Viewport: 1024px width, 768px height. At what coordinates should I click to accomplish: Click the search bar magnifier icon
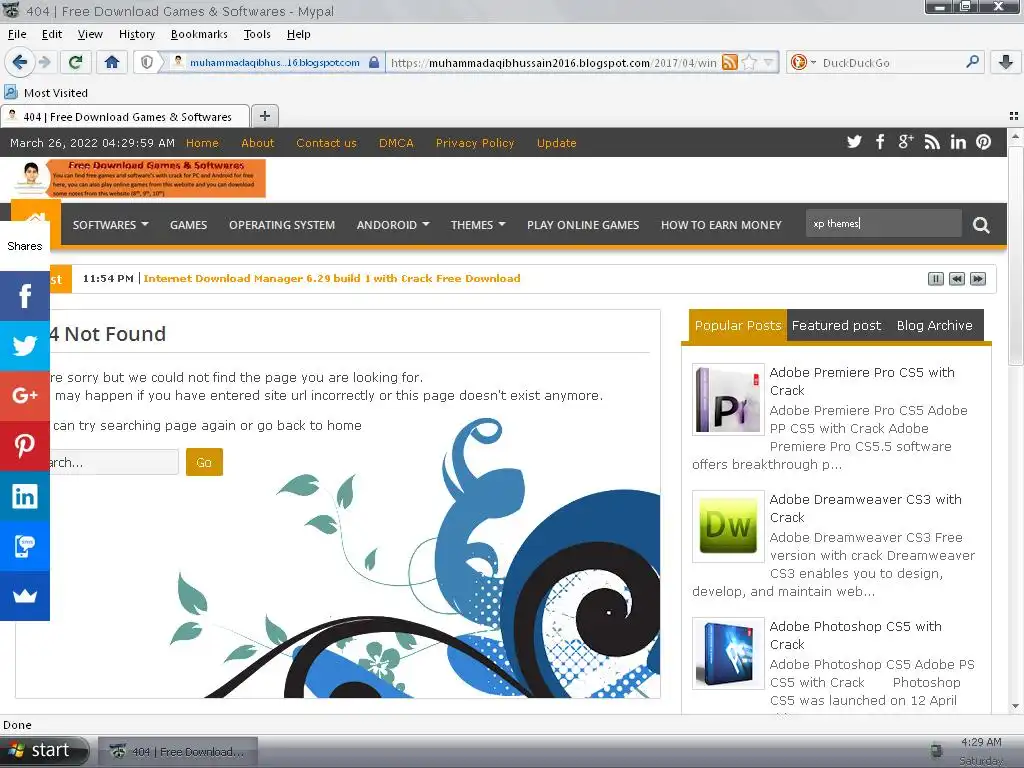click(972, 61)
